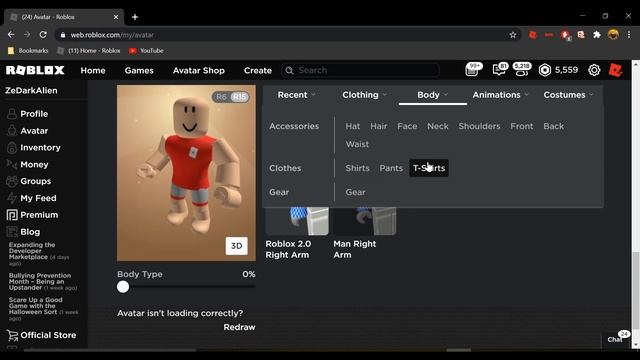The height and width of the screenshot is (360, 640).
Task: Click the Premium icon in the sidebar
Action: click(12, 215)
